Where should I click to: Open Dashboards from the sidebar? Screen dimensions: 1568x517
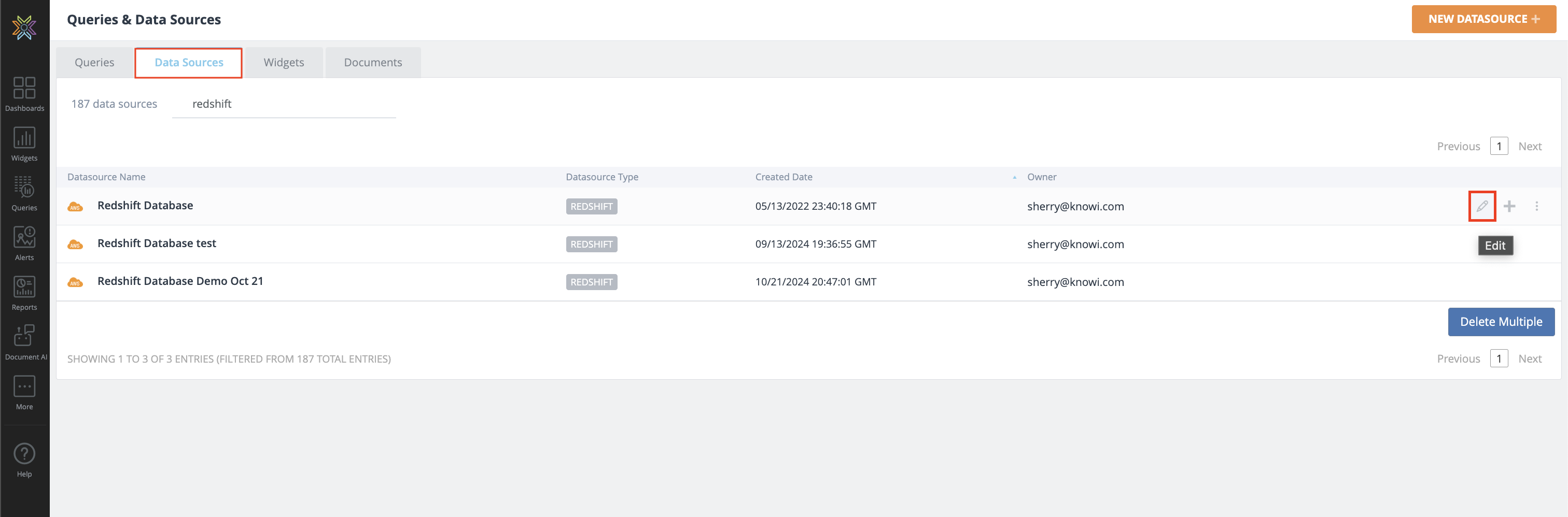[x=24, y=94]
